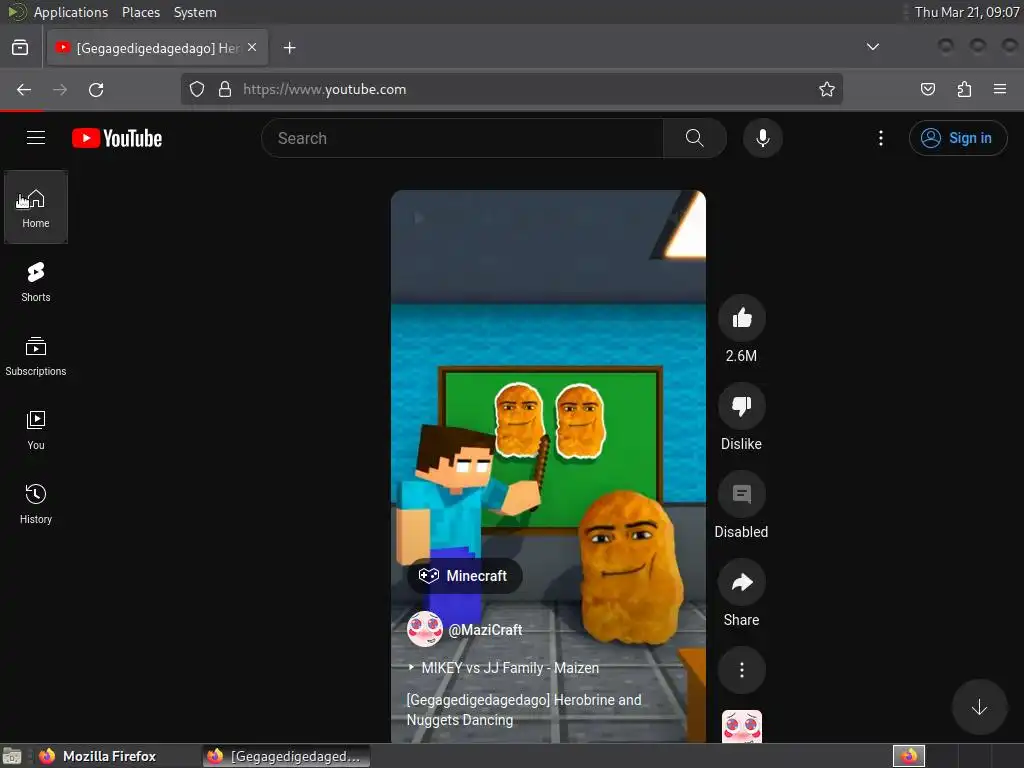Like this Short with thumbs up
The image size is (1024, 768).
[741, 318]
